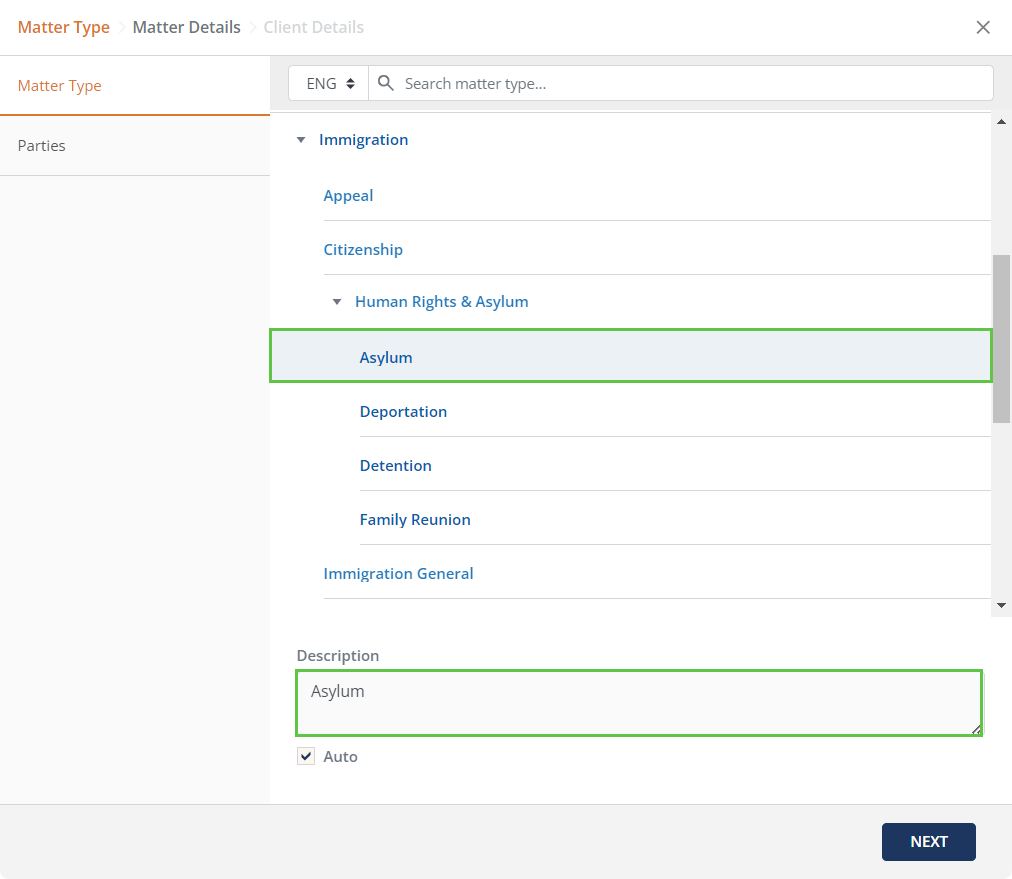Select Immigration General matter type

pyautogui.click(x=398, y=574)
